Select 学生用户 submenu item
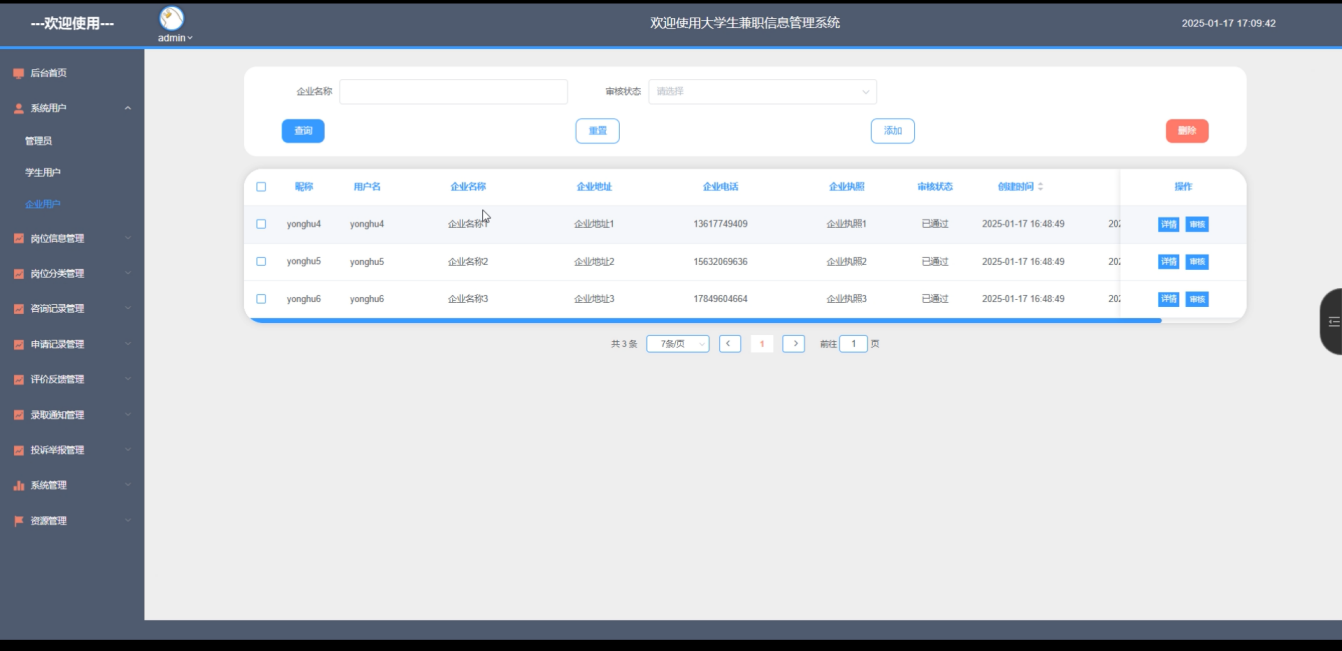The height and width of the screenshot is (651, 1342). (x=43, y=173)
